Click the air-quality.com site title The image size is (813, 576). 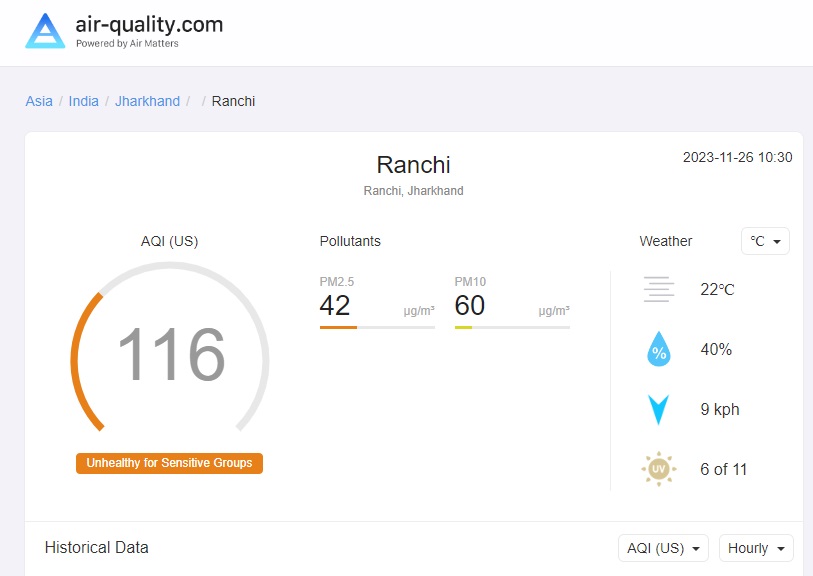(149, 25)
